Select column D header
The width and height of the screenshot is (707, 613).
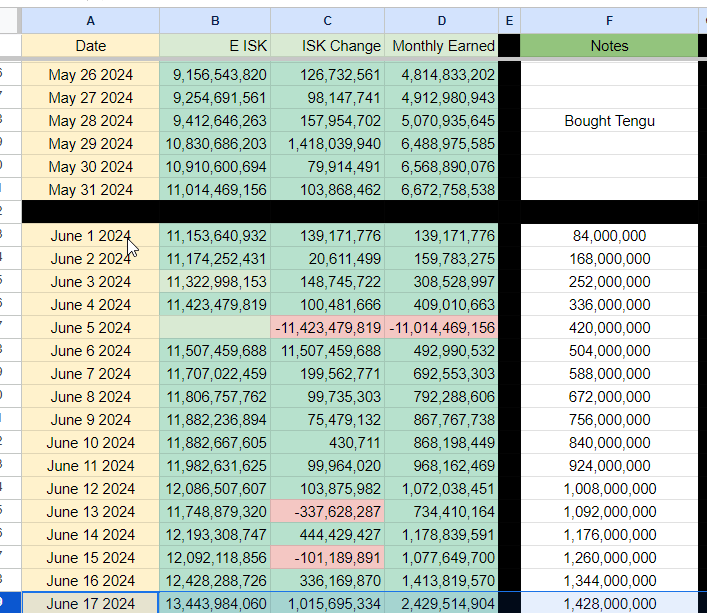click(441, 20)
